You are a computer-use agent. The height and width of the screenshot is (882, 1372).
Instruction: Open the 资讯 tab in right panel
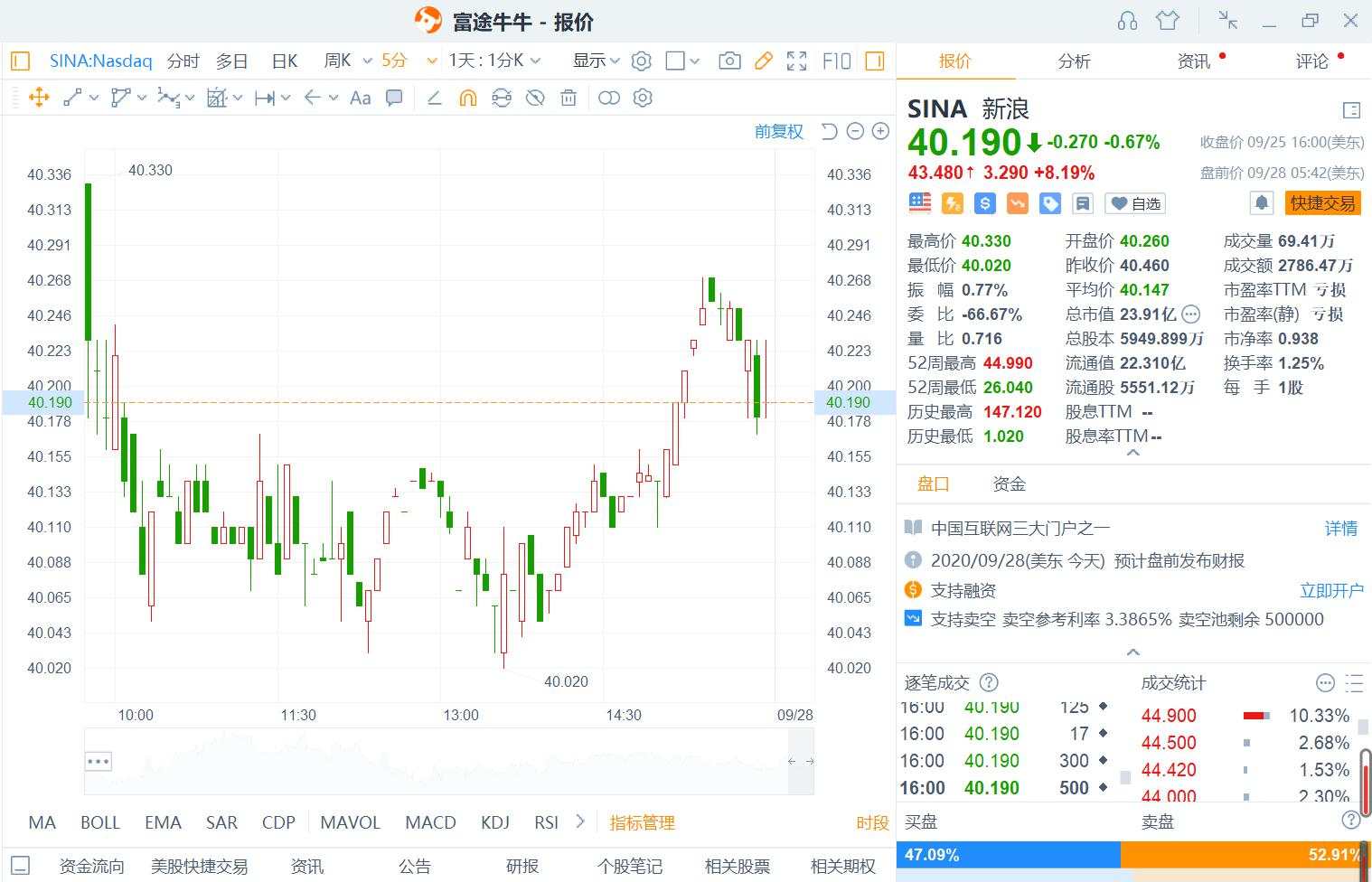click(1193, 61)
